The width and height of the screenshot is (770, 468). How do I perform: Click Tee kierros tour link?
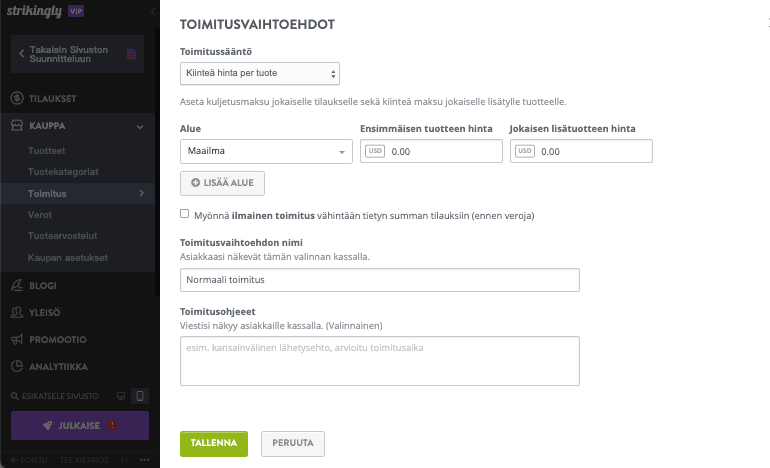point(84,460)
